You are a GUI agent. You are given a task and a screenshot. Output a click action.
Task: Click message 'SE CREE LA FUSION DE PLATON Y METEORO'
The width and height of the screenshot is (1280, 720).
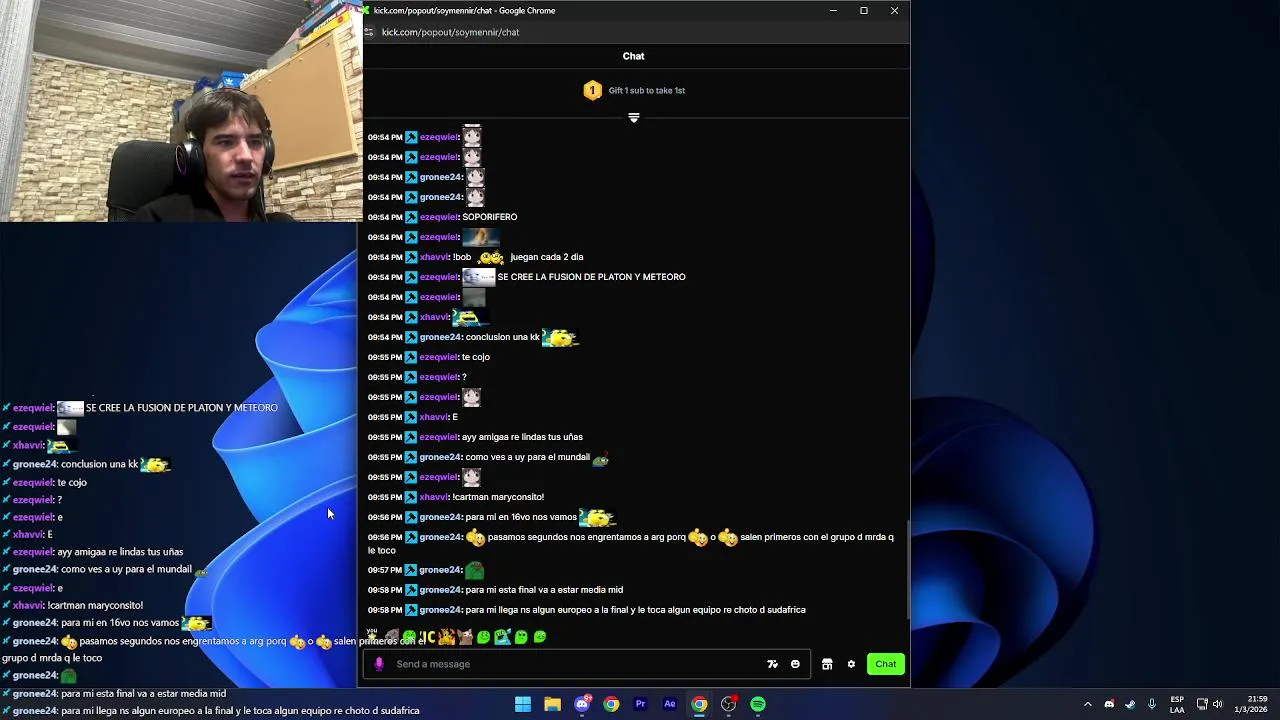[591, 277]
